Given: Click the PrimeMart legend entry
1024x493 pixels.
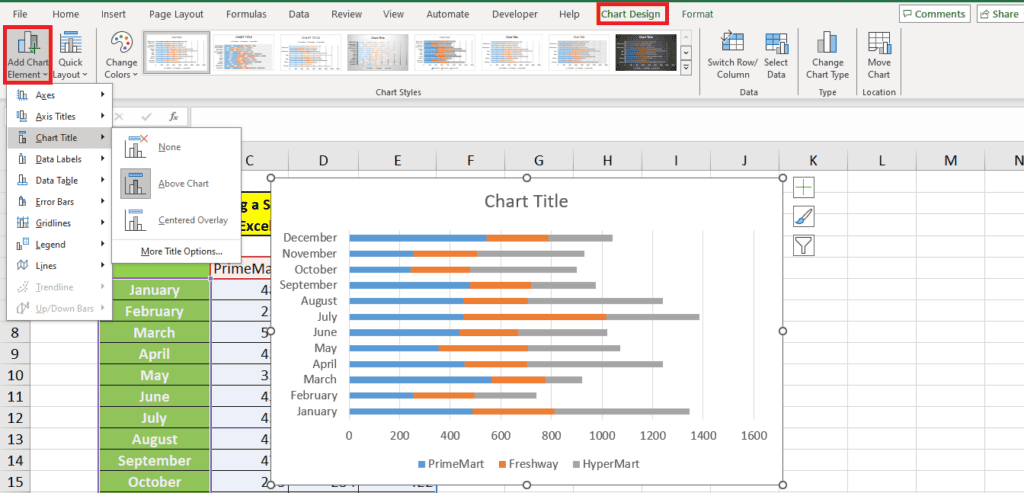Looking at the screenshot, I should click(x=451, y=464).
